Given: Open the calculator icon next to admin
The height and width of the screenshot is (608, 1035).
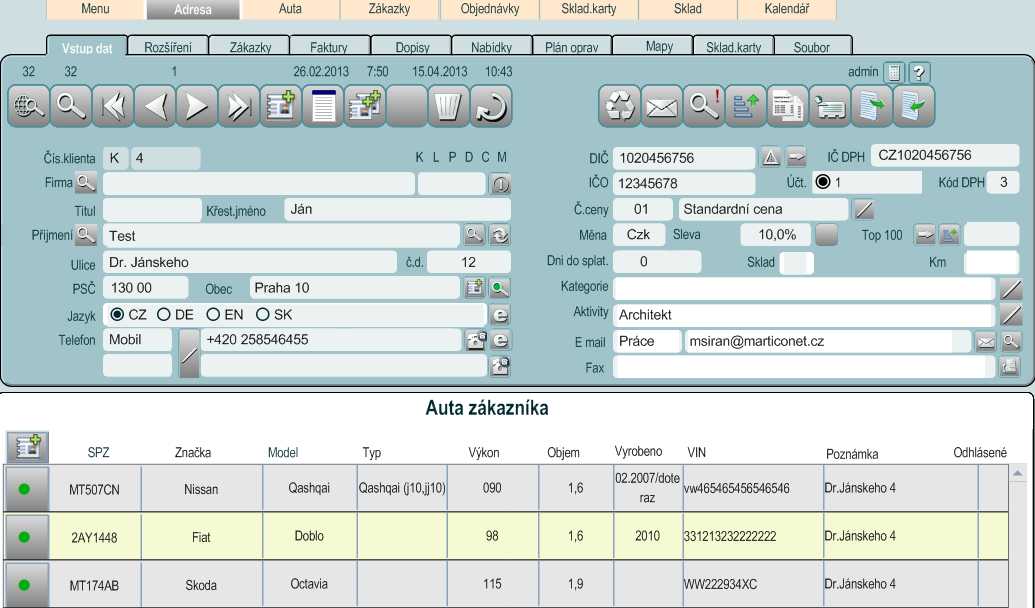Looking at the screenshot, I should pos(894,73).
